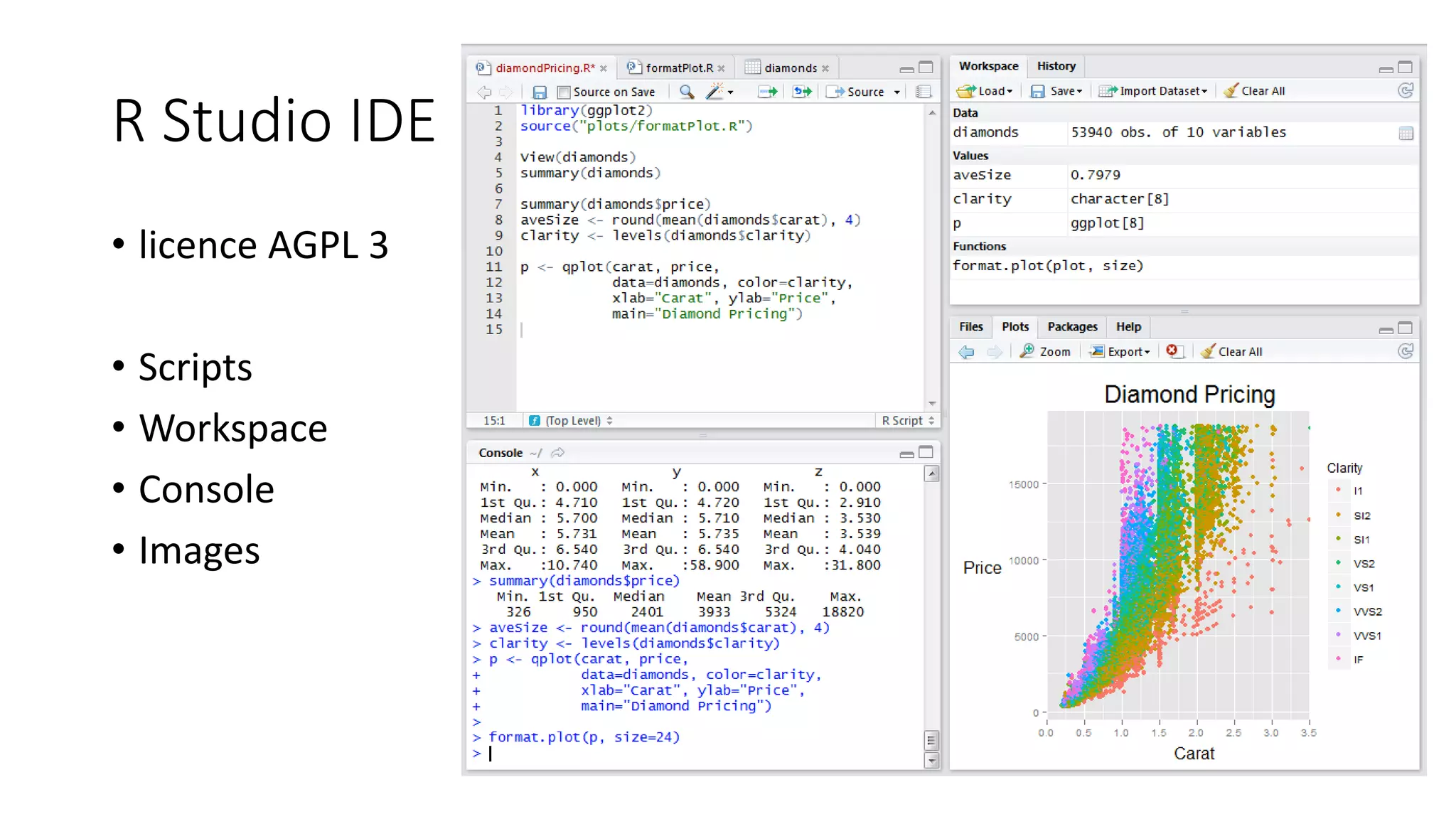Click the function scope icon in status bar
Viewport: 1456px width, 819px height.
(x=535, y=421)
